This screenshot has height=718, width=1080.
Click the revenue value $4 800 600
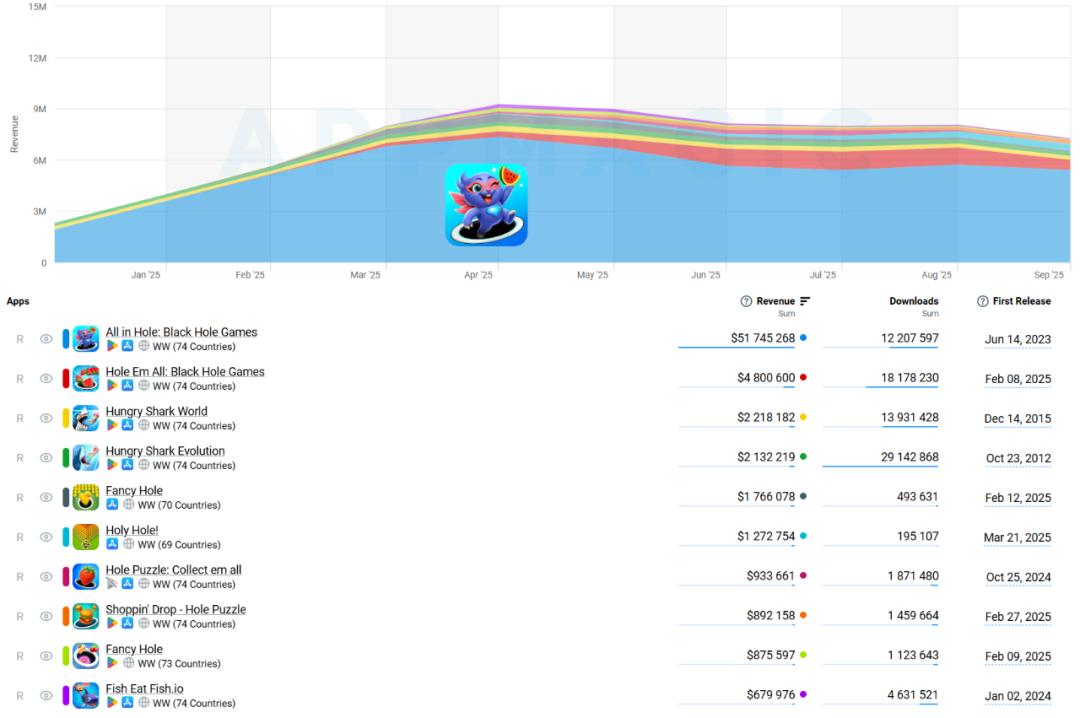(x=766, y=378)
